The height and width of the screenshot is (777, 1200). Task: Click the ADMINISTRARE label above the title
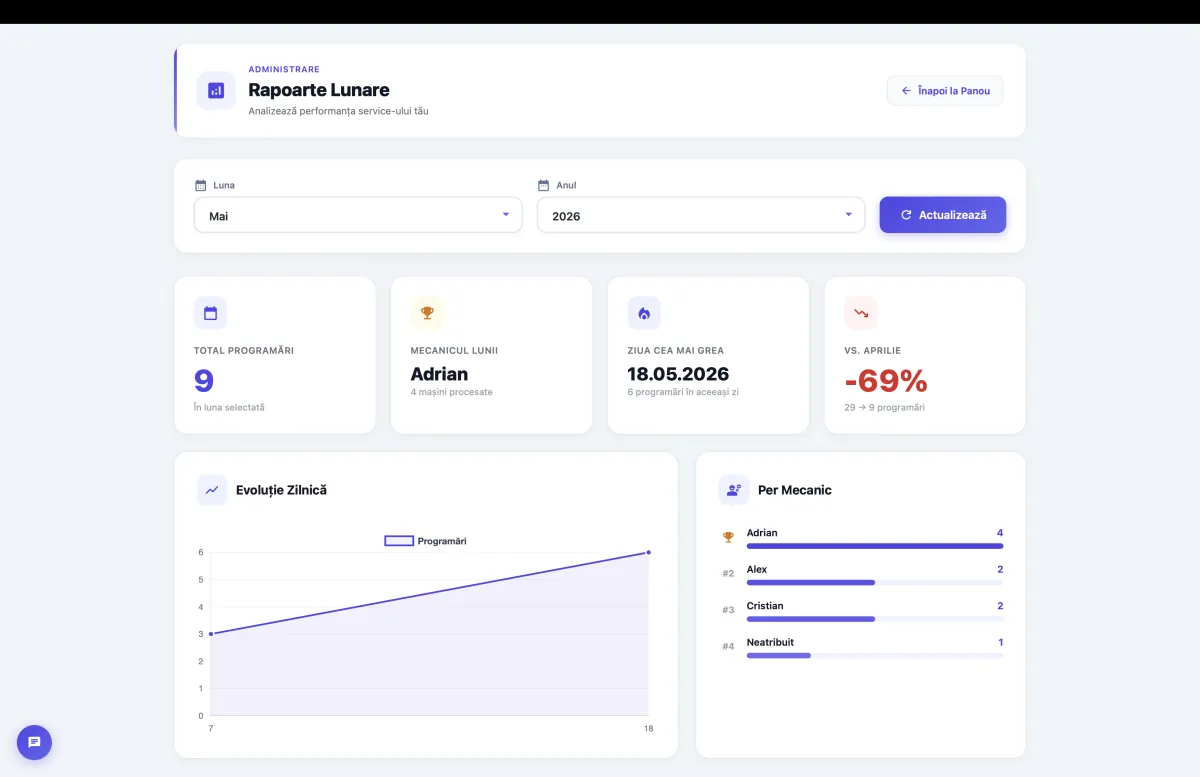[284, 69]
